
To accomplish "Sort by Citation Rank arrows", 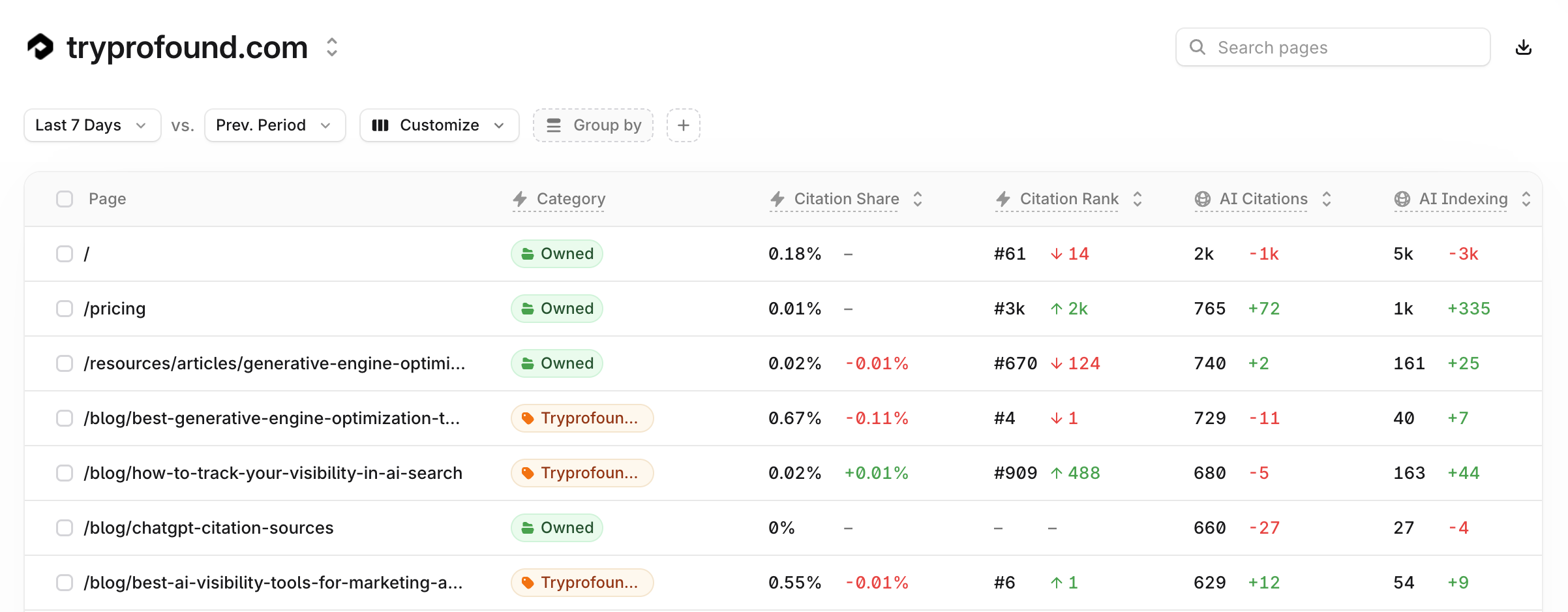I will pos(1138,199).
